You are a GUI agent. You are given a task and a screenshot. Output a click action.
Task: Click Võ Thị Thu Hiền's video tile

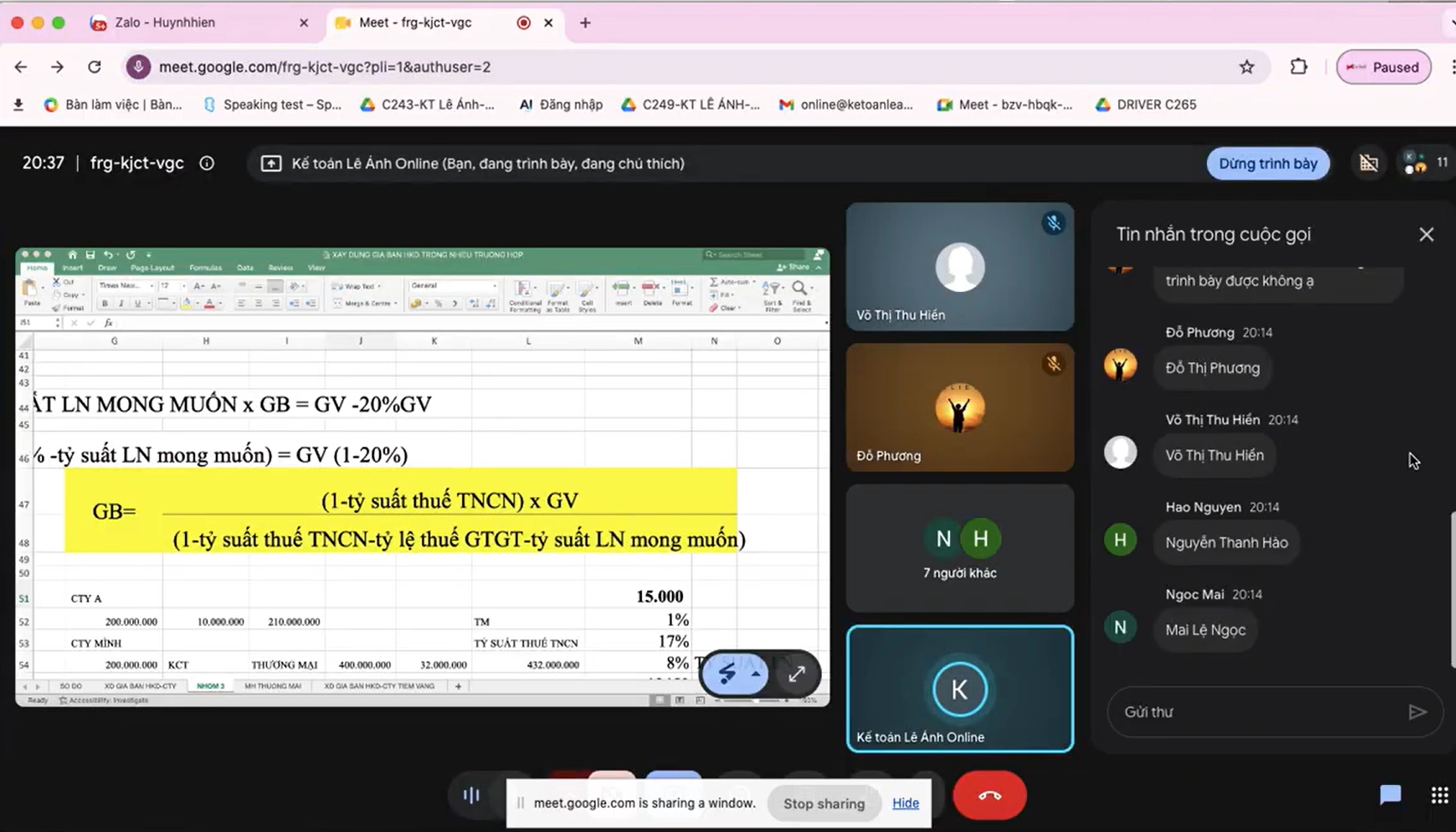pyautogui.click(x=960, y=267)
